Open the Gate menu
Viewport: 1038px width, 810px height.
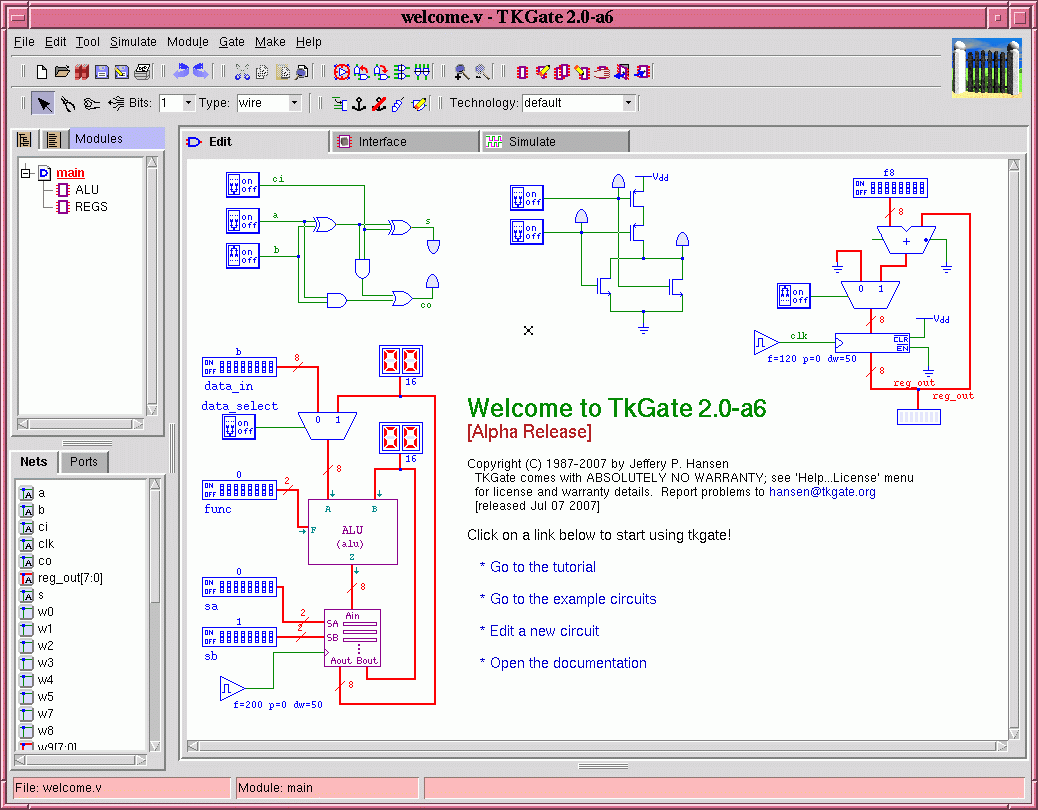coord(231,42)
